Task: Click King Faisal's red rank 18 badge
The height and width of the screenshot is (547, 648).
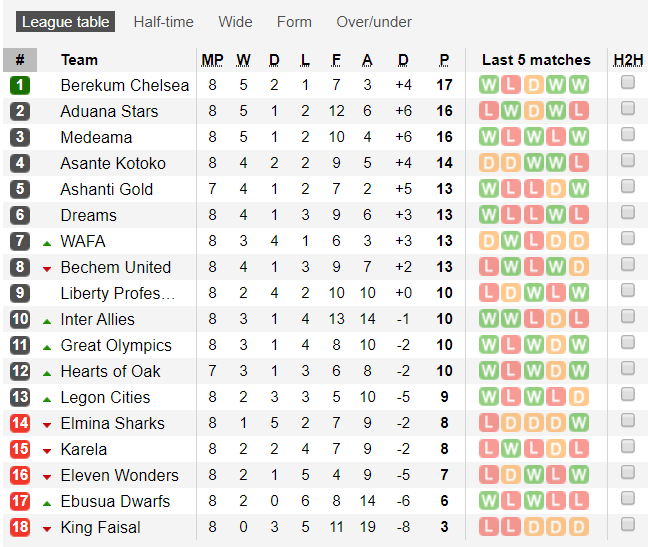Action: (20, 527)
